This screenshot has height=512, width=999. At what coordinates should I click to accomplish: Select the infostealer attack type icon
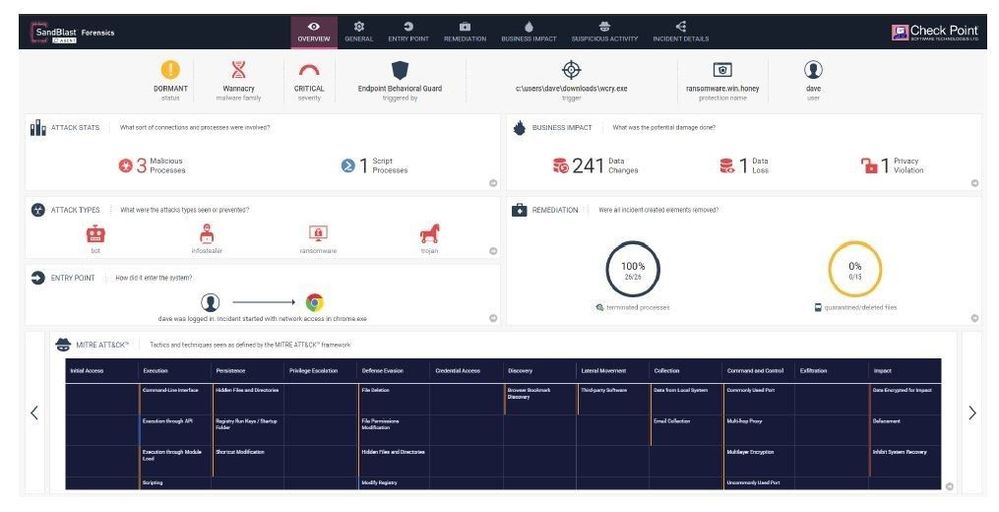coord(206,234)
